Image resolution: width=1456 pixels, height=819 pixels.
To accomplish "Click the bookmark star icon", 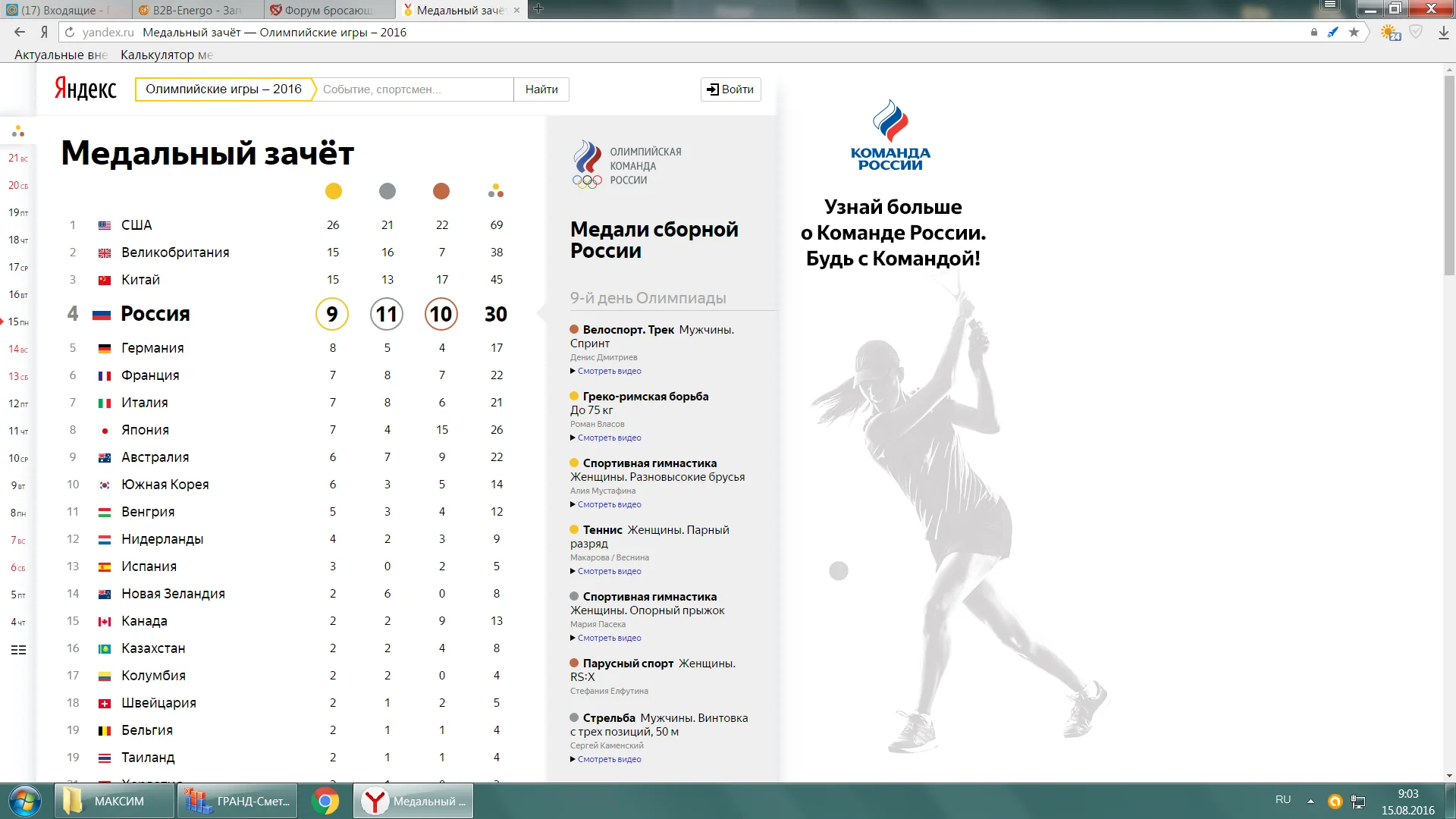I will [1354, 32].
